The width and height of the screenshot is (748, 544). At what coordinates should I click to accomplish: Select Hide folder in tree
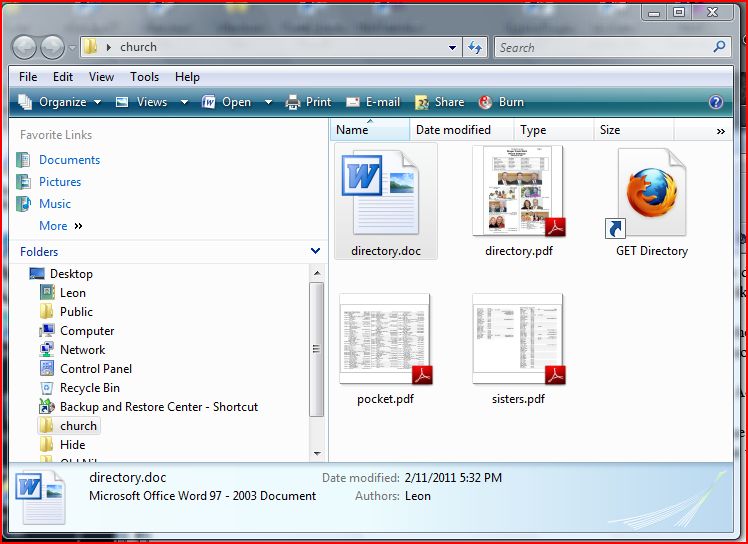[x=73, y=445]
